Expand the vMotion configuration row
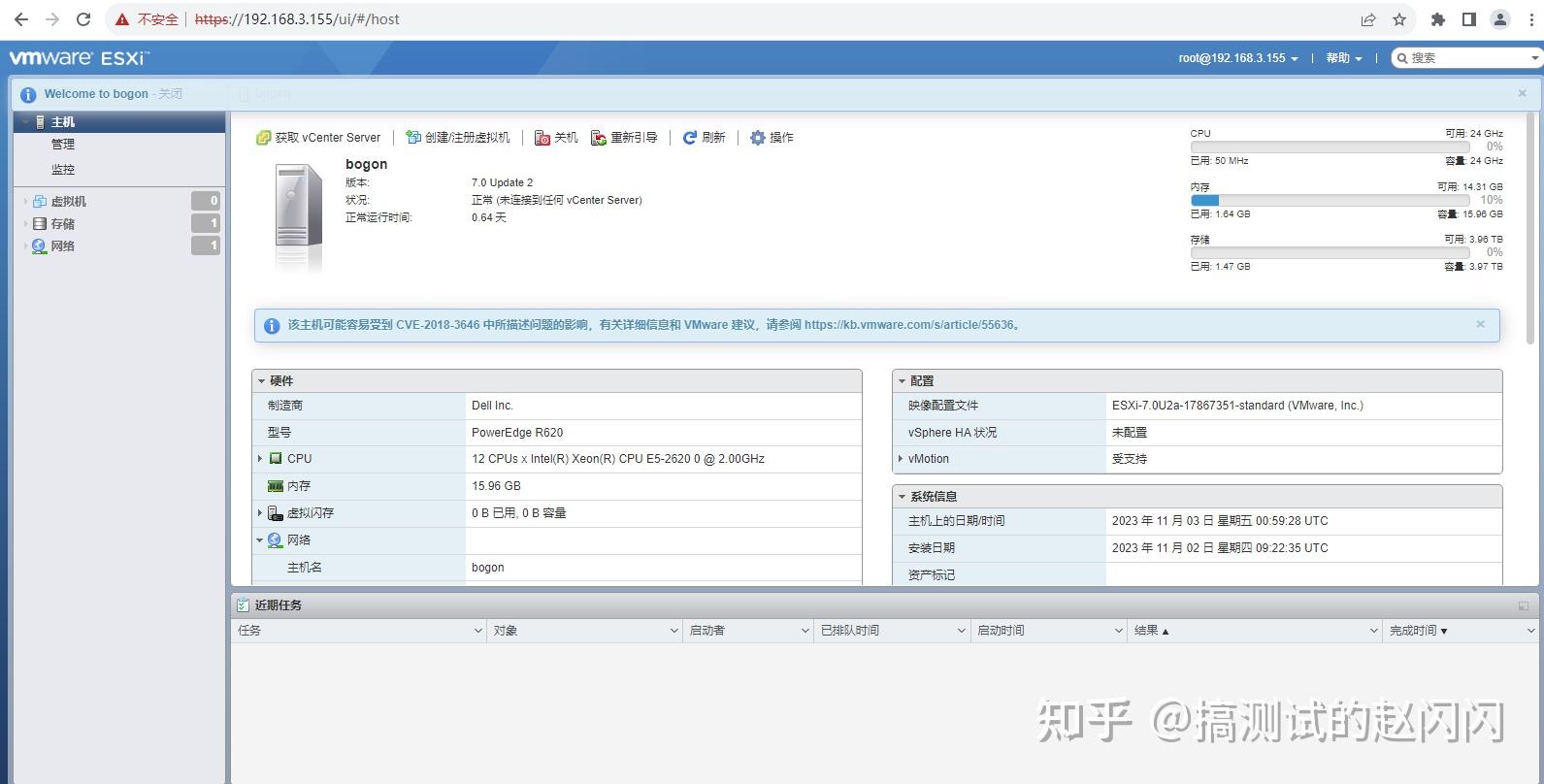The image size is (1544, 784). 901,458
